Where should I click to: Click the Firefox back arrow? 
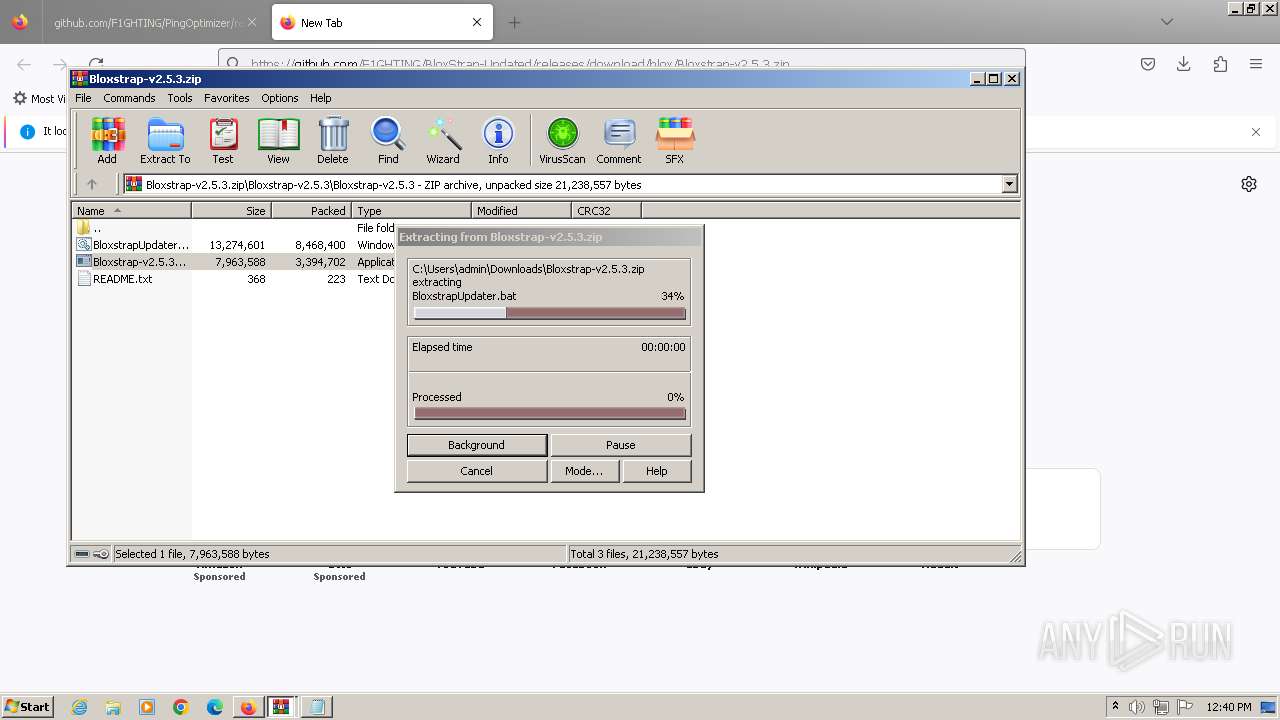24,64
